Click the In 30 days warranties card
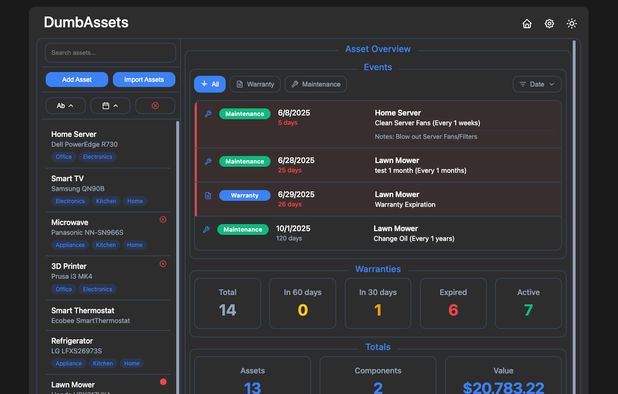 coord(378,303)
